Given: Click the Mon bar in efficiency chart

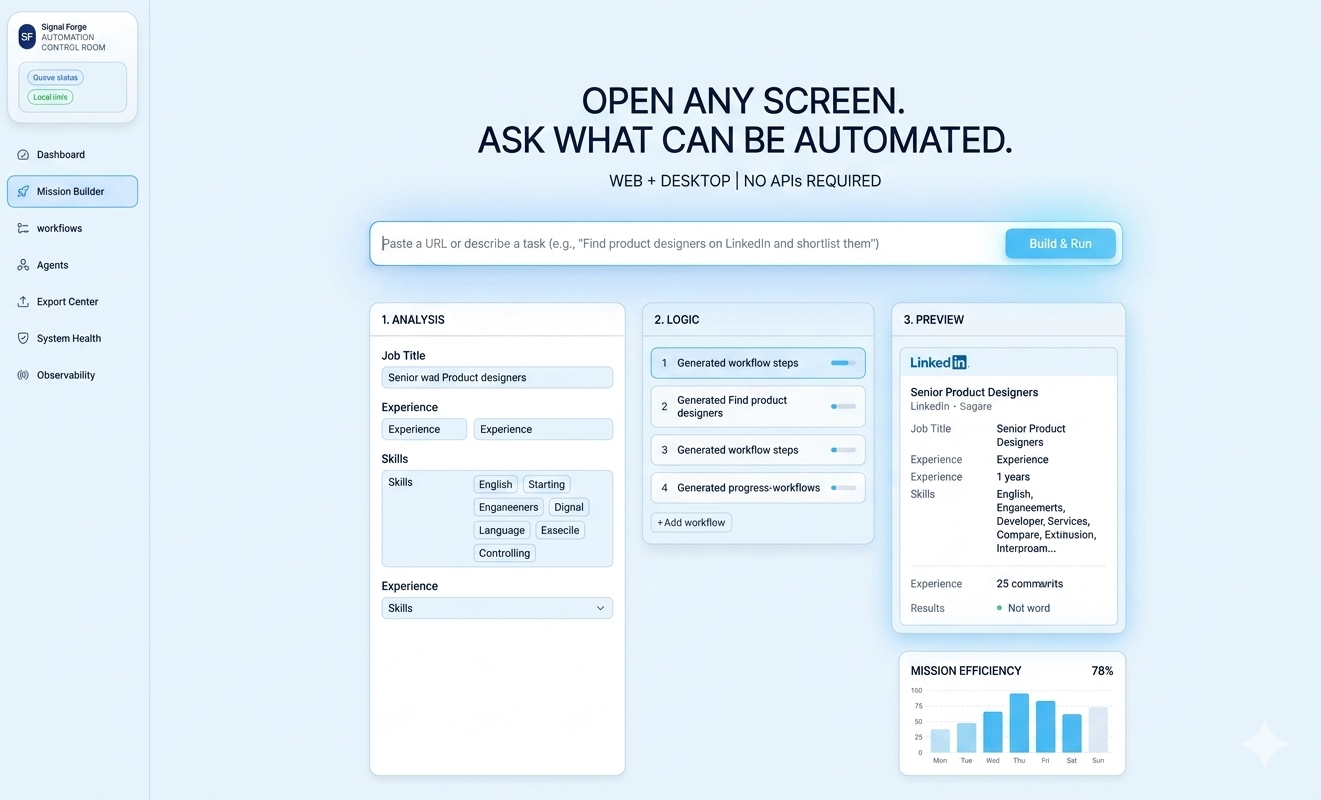Looking at the screenshot, I should coord(940,741).
